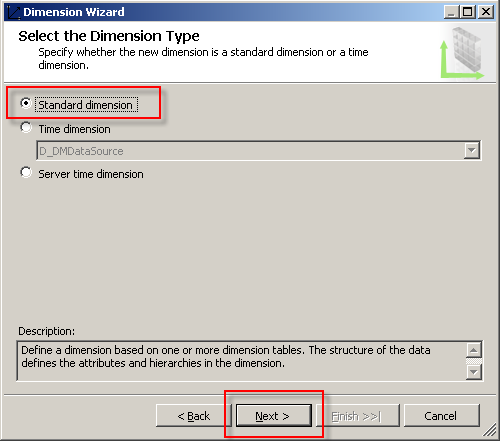Click the Standard dimension label text
The image size is (500, 441).
pos(86,105)
